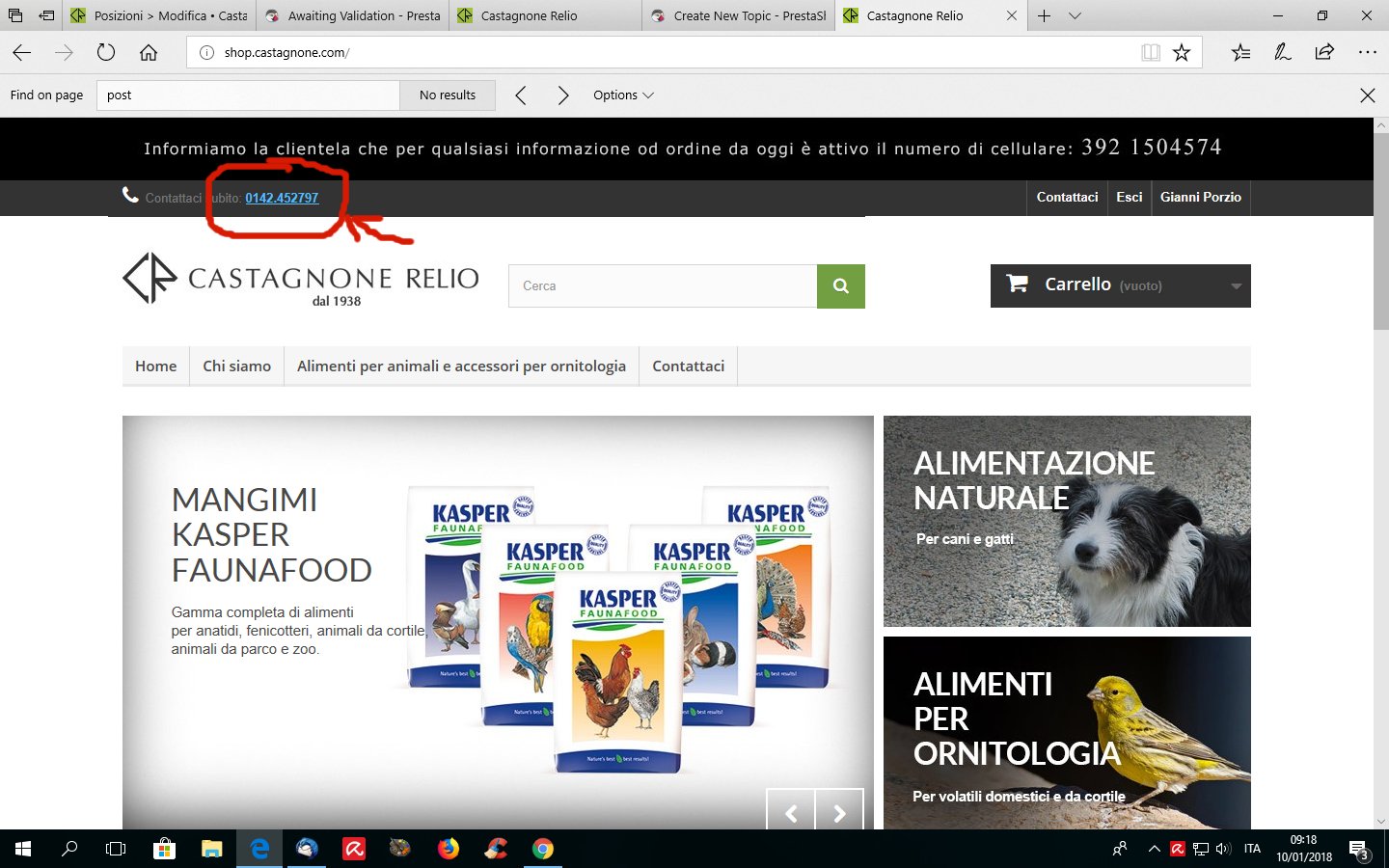Open Alimenti per animali e accessori menu
Screen dimensions: 1389x868
pyautogui.click(x=461, y=366)
